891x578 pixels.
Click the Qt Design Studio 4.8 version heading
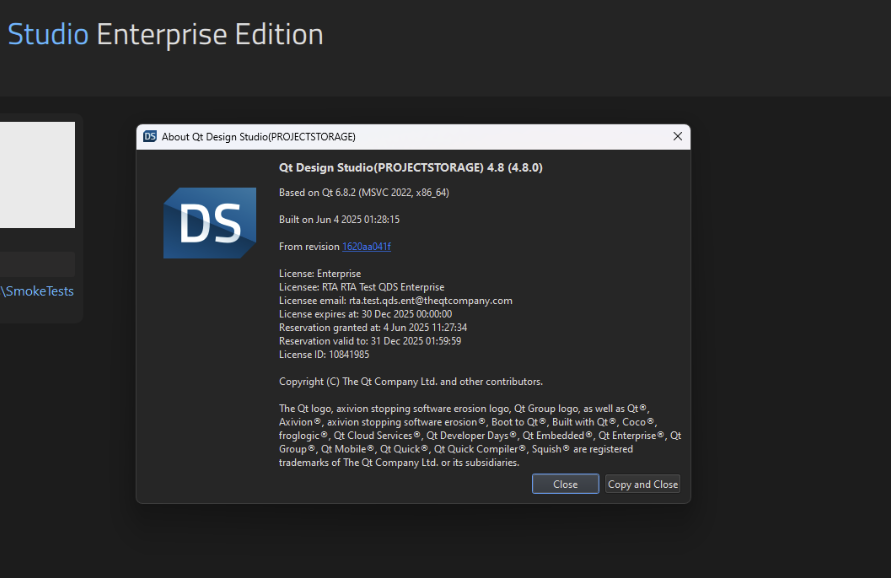(410, 168)
